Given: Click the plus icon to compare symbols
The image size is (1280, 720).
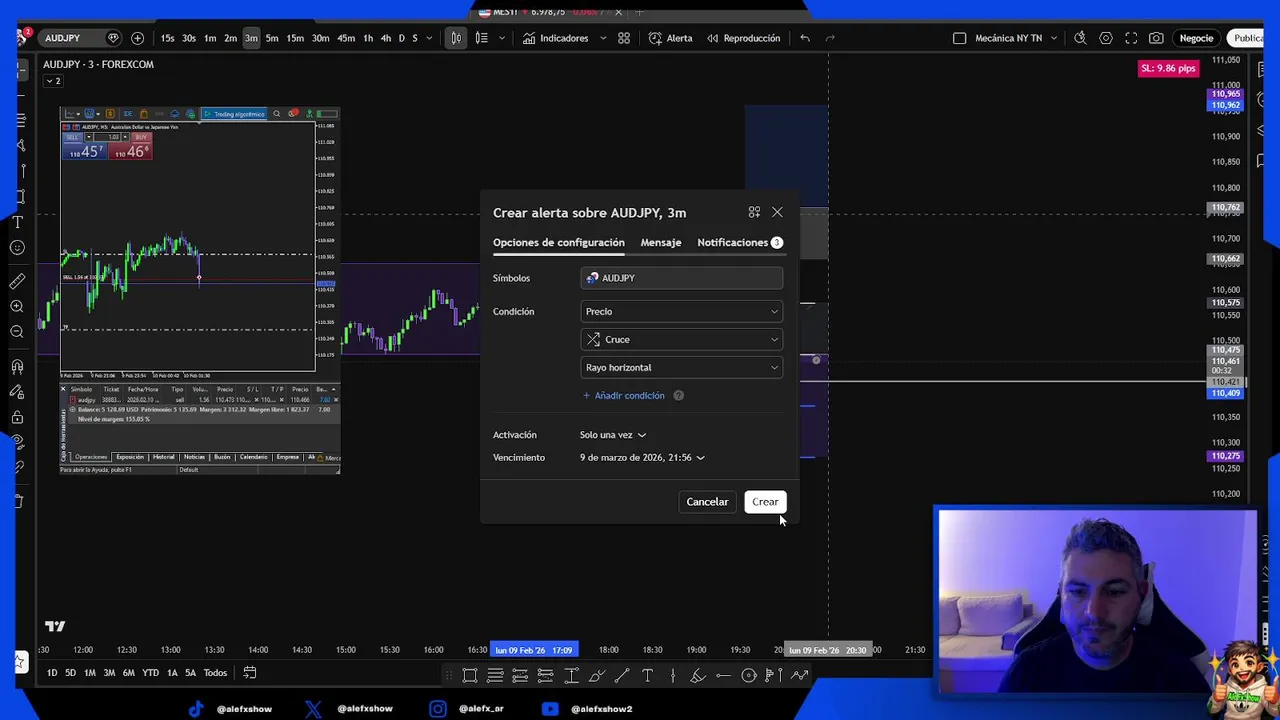Looking at the screenshot, I should (137, 38).
